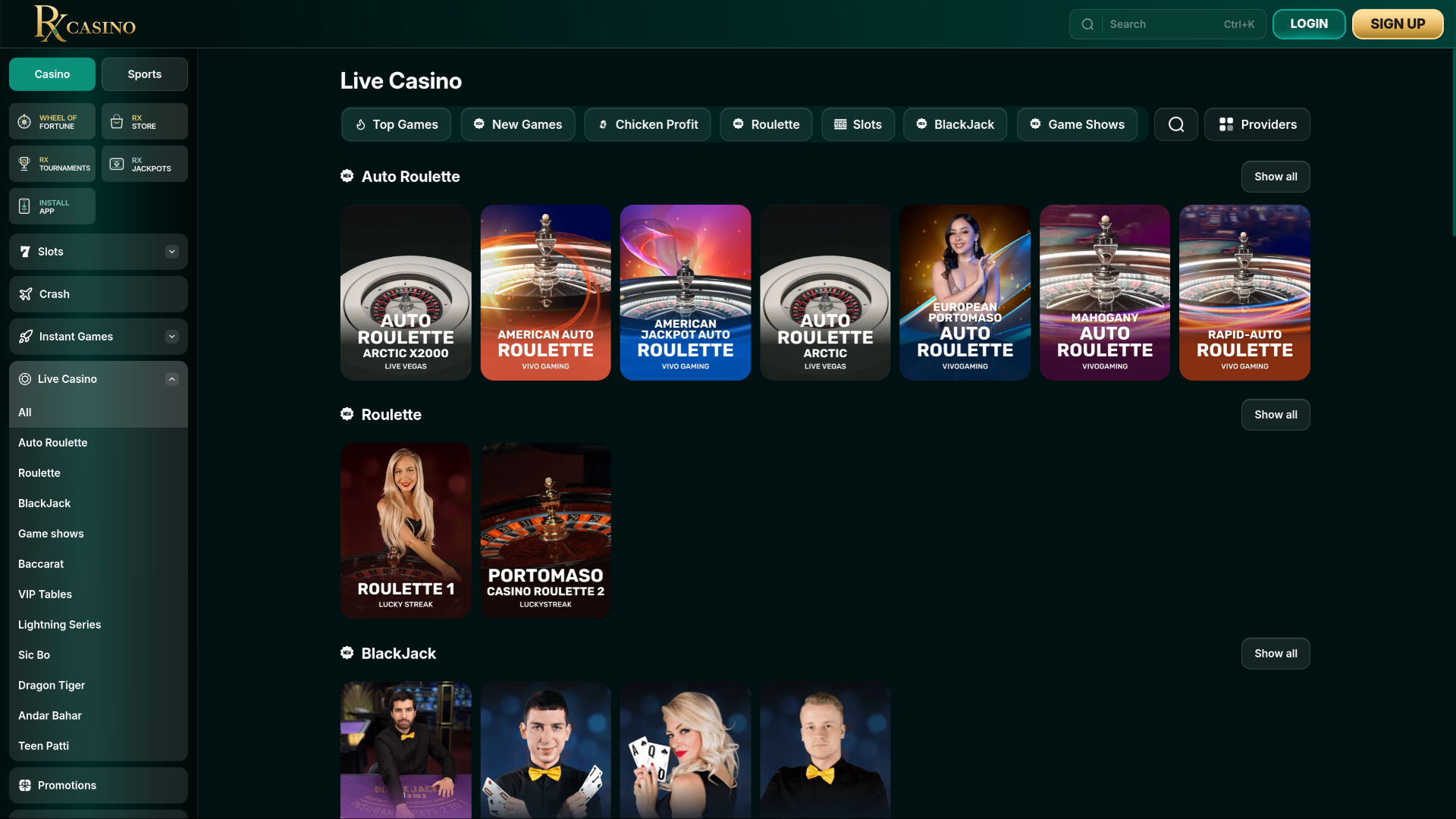Screen dimensions: 1456x819
Task: Collapse the Live Casino sidebar section
Action: coord(172,379)
